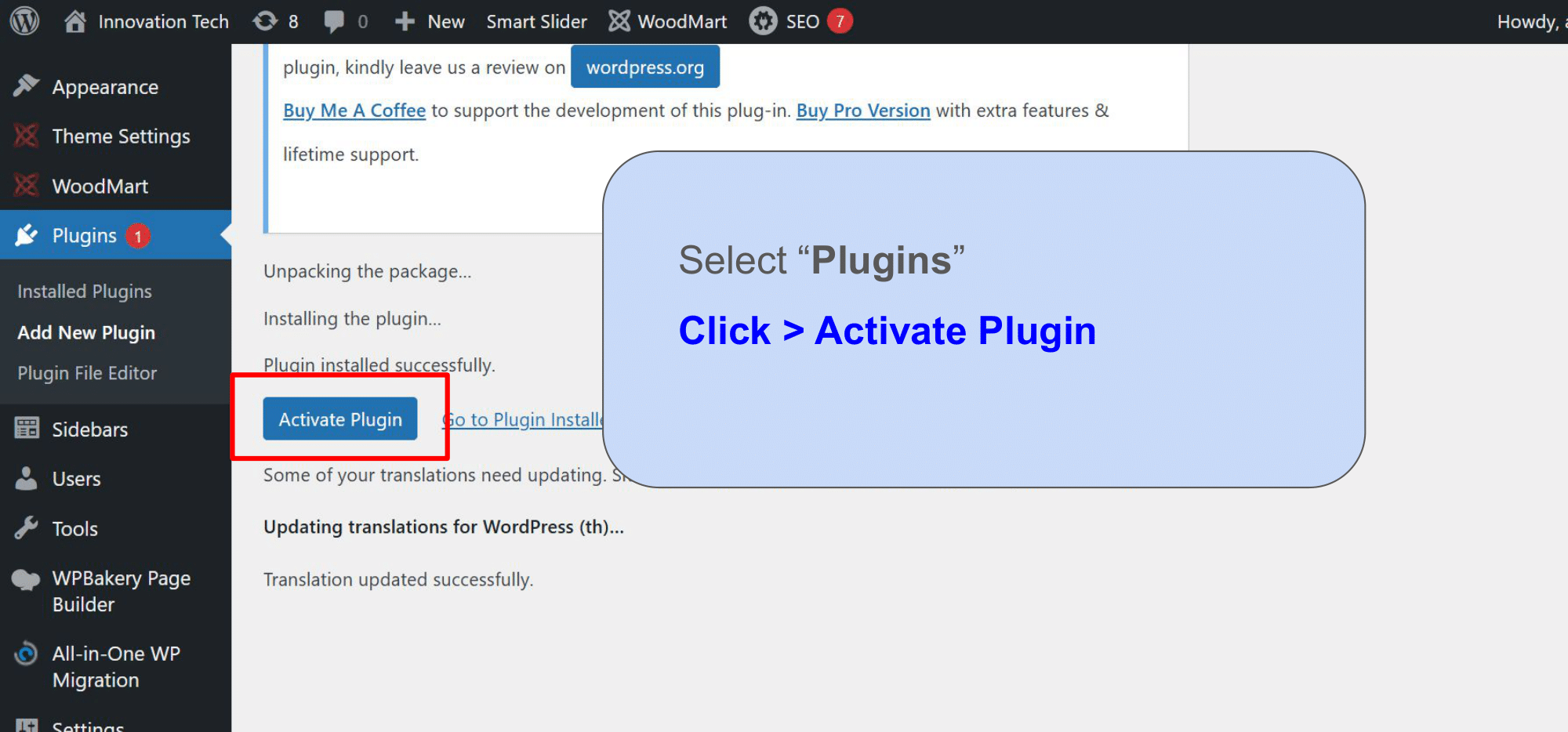Open WPBakery Page Builder menu
Viewport: 1568px width, 732px height.
pos(121,591)
